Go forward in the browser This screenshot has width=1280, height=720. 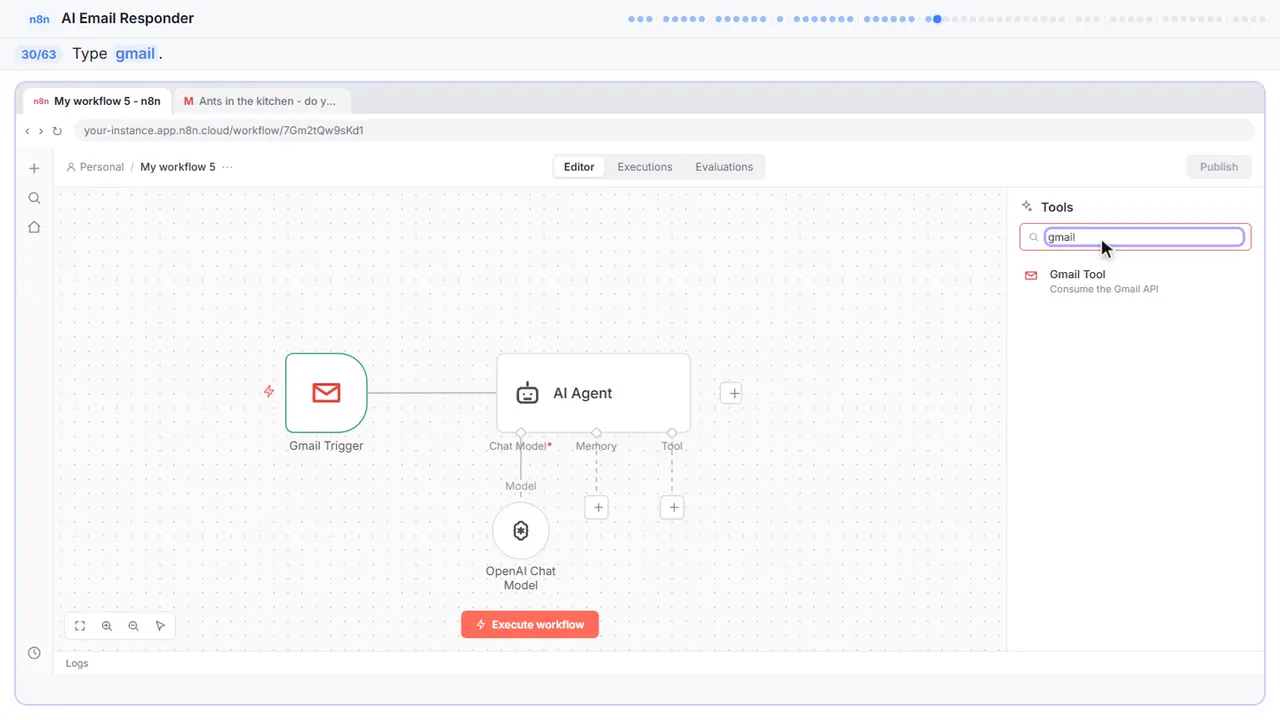coord(41,131)
